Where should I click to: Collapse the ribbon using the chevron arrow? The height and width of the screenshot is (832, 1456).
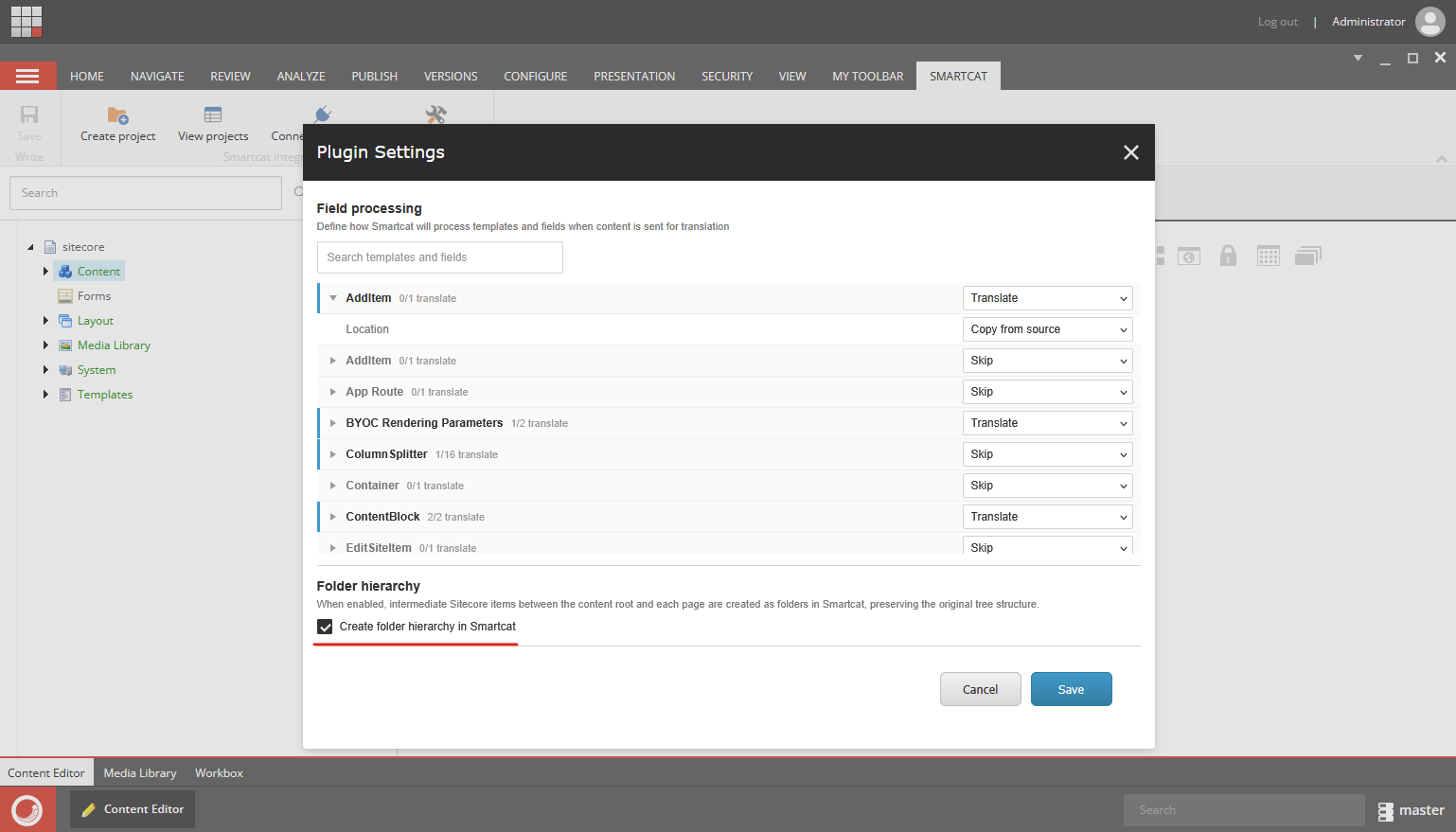[x=1442, y=159]
